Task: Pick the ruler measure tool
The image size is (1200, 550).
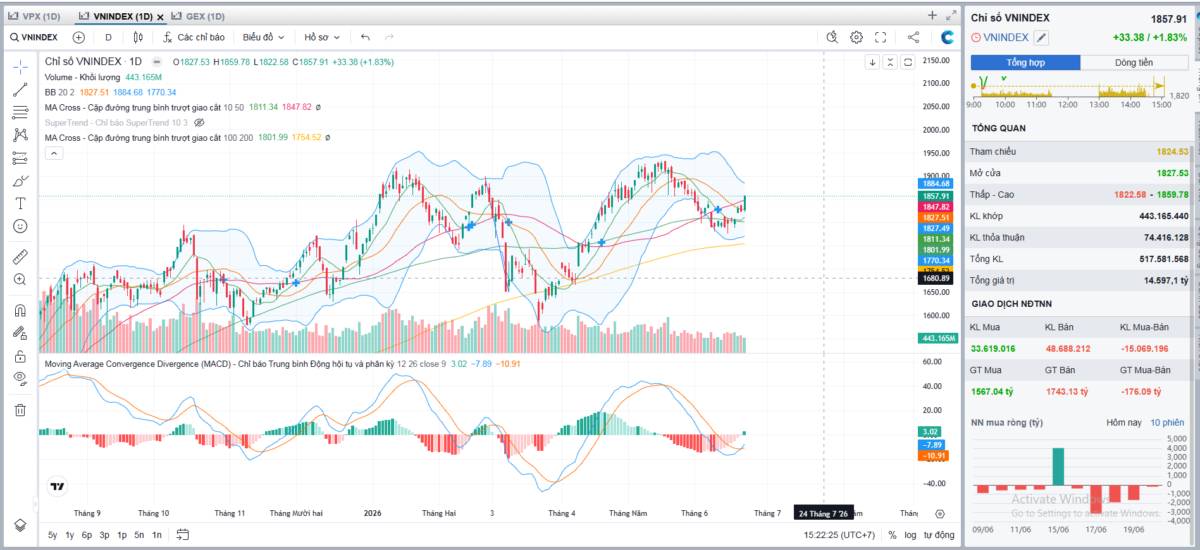Action: [20, 256]
